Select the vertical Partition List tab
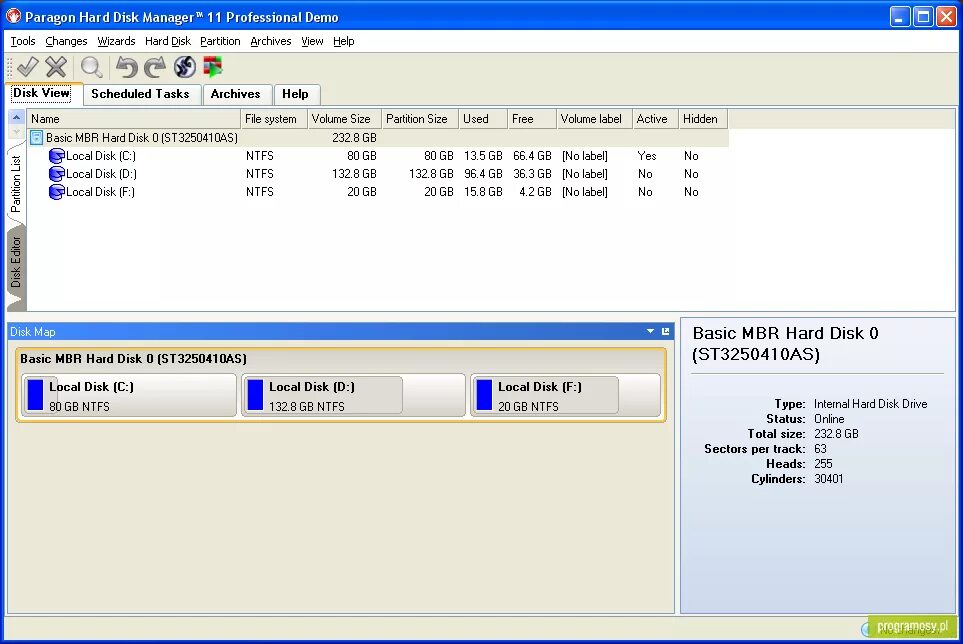Image resolution: width=963 pixels, height=644 pixels. pos(16,184)
